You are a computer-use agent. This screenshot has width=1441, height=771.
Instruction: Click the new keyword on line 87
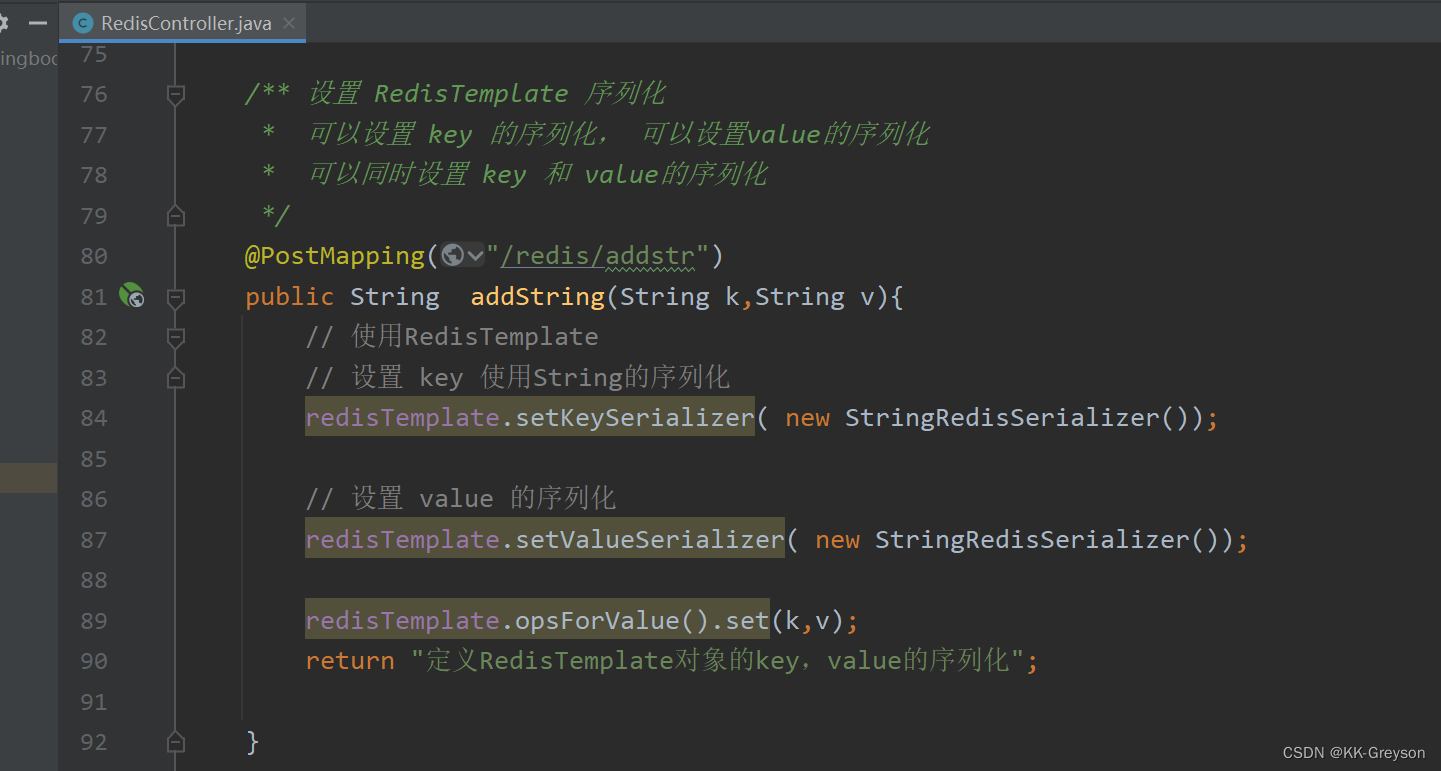[x=837, y=540]
